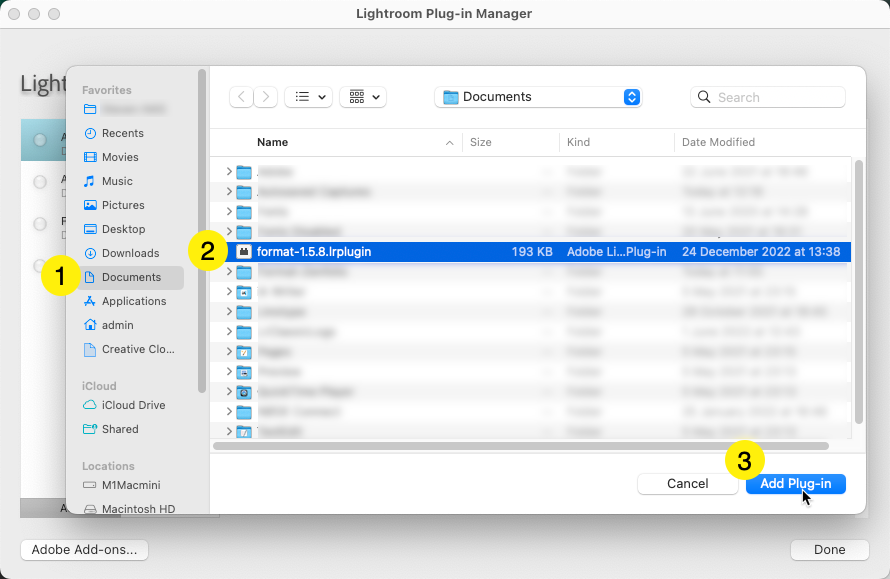Open Downloads from the sidebar
This screenshot has height=579, width=890.
pyautogui.click(x=130, y=253)
